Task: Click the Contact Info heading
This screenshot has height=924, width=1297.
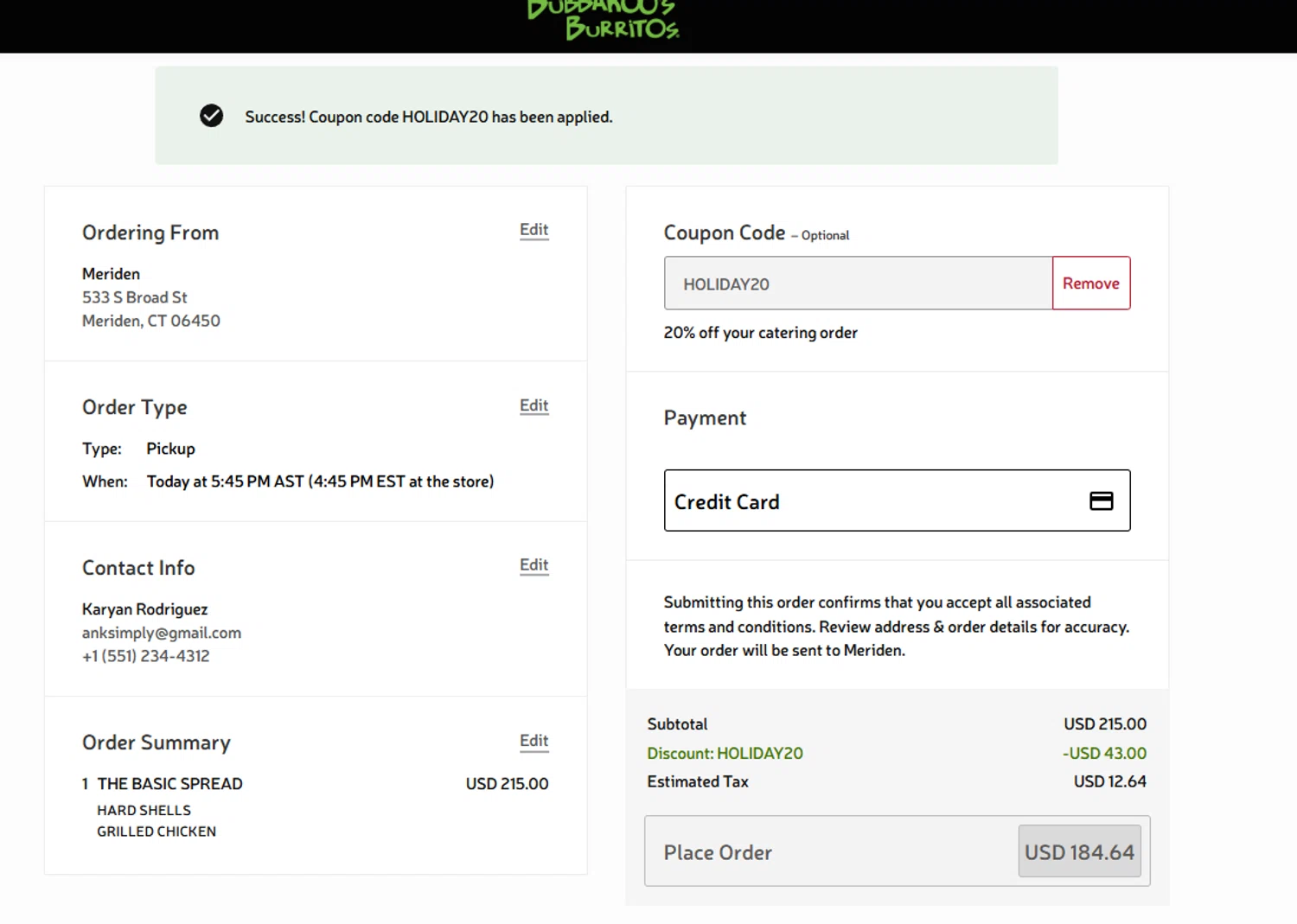Action: pyautogui.click(x=138, y=568)
